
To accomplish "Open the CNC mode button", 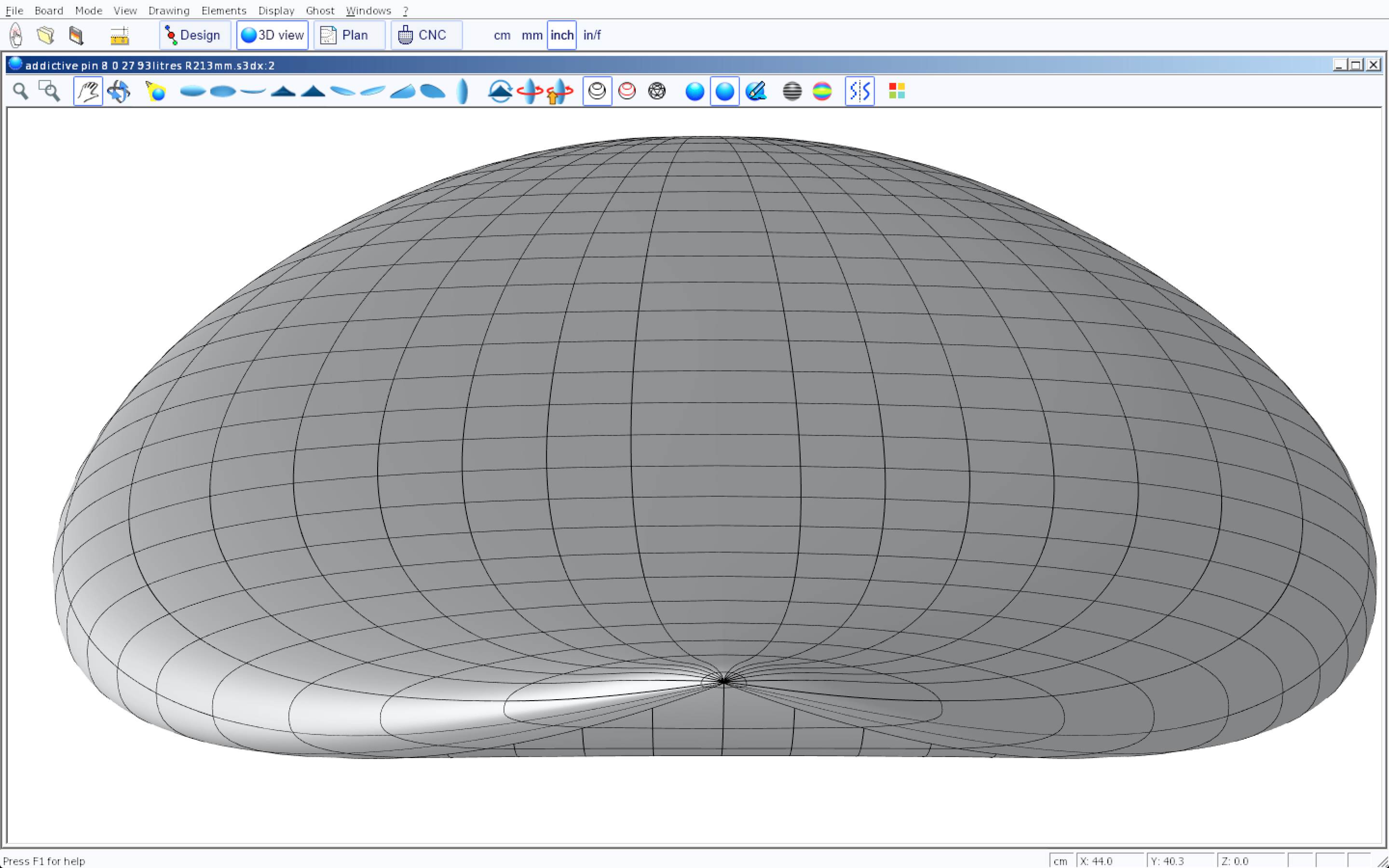I will (x=426, y=35).
